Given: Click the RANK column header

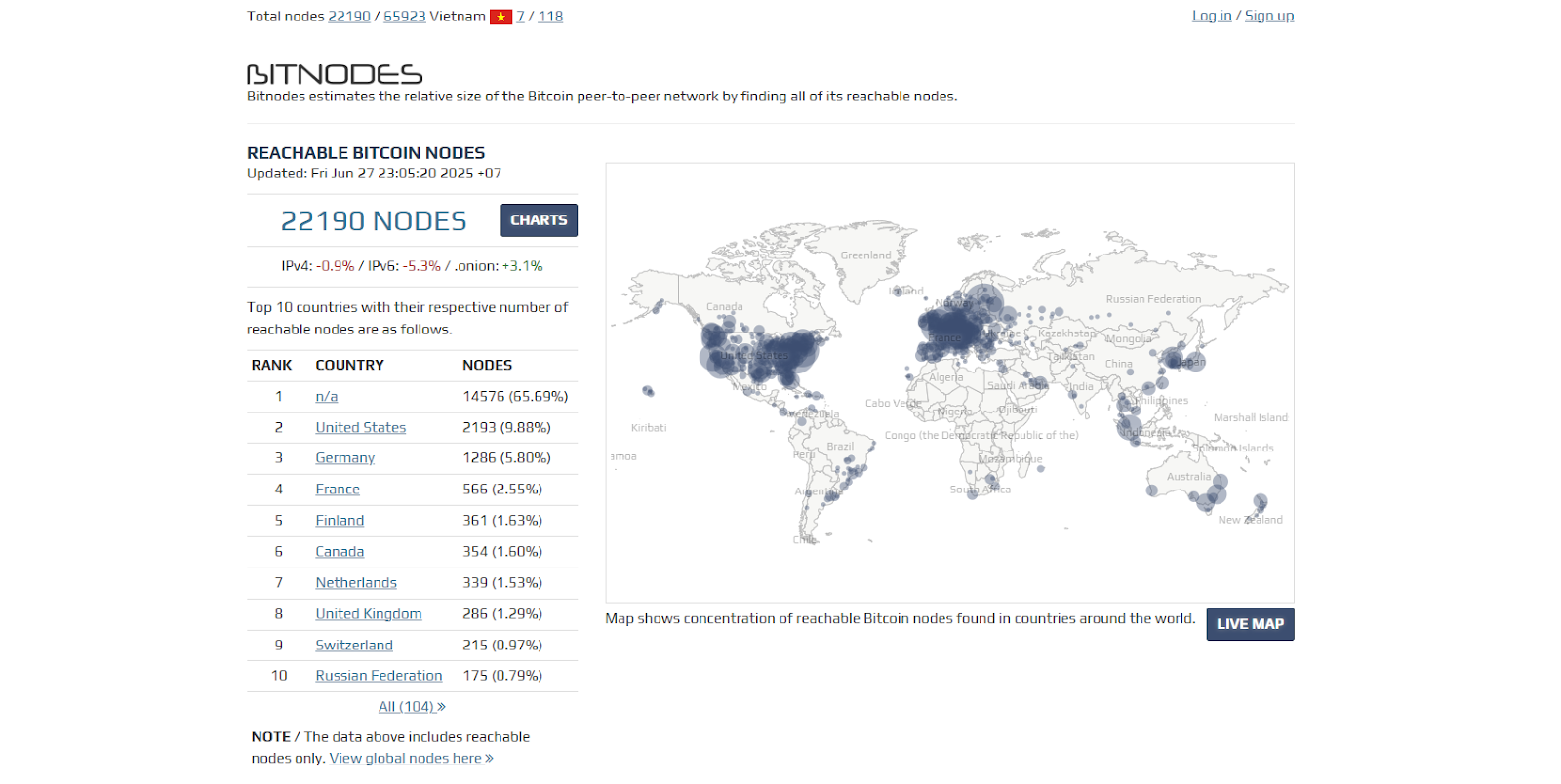Looking at the screenshot, I should [271, 366].
